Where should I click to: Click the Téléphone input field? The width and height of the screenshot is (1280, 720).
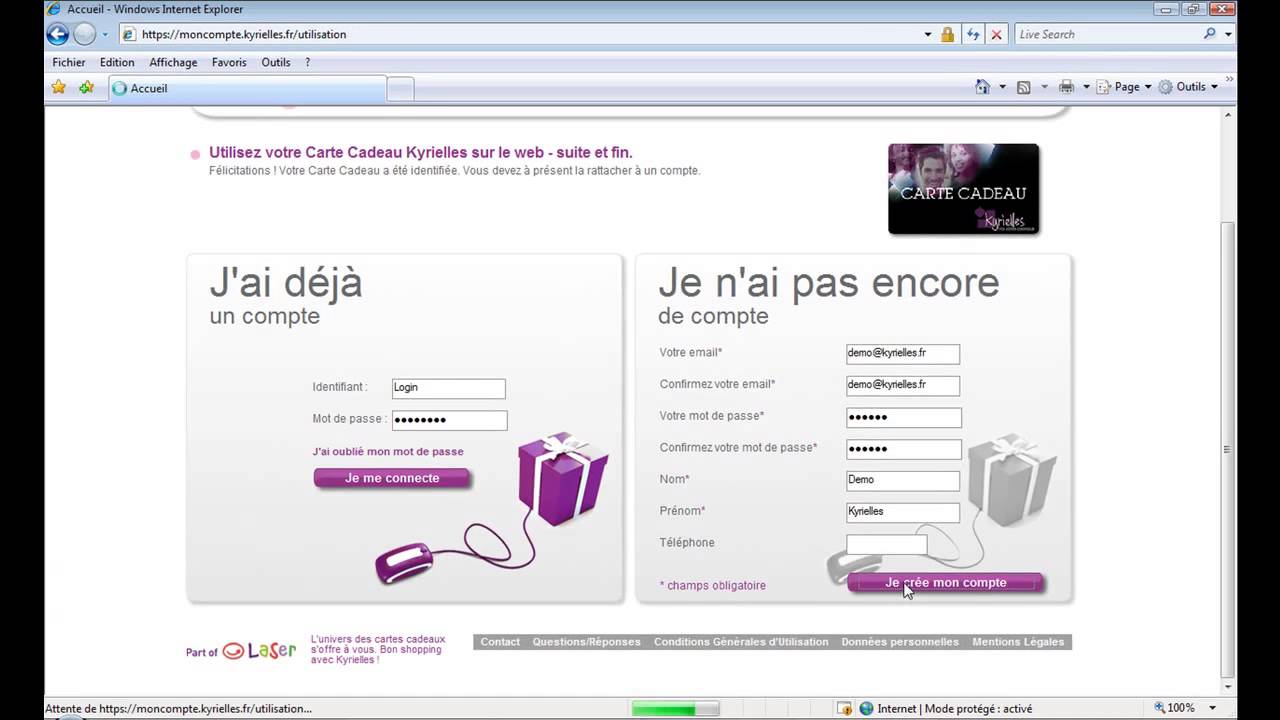(x=887, y=544)
